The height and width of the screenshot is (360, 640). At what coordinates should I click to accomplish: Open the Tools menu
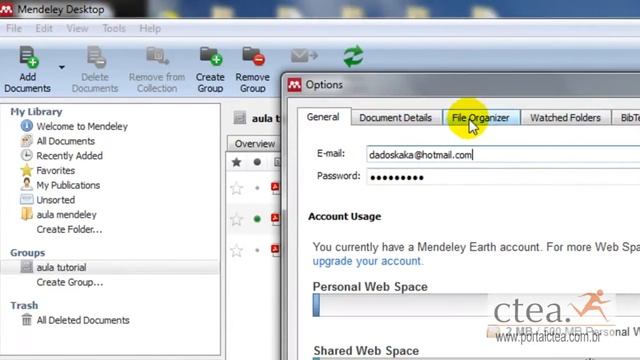(x=114, y=29)
